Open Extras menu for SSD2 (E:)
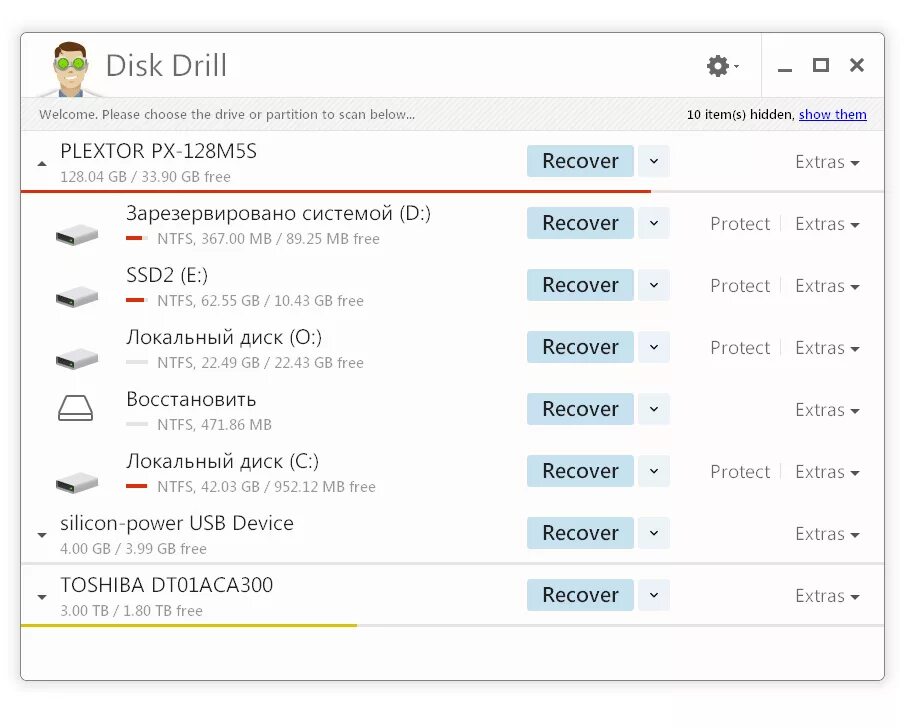 [x=827, y=286]
